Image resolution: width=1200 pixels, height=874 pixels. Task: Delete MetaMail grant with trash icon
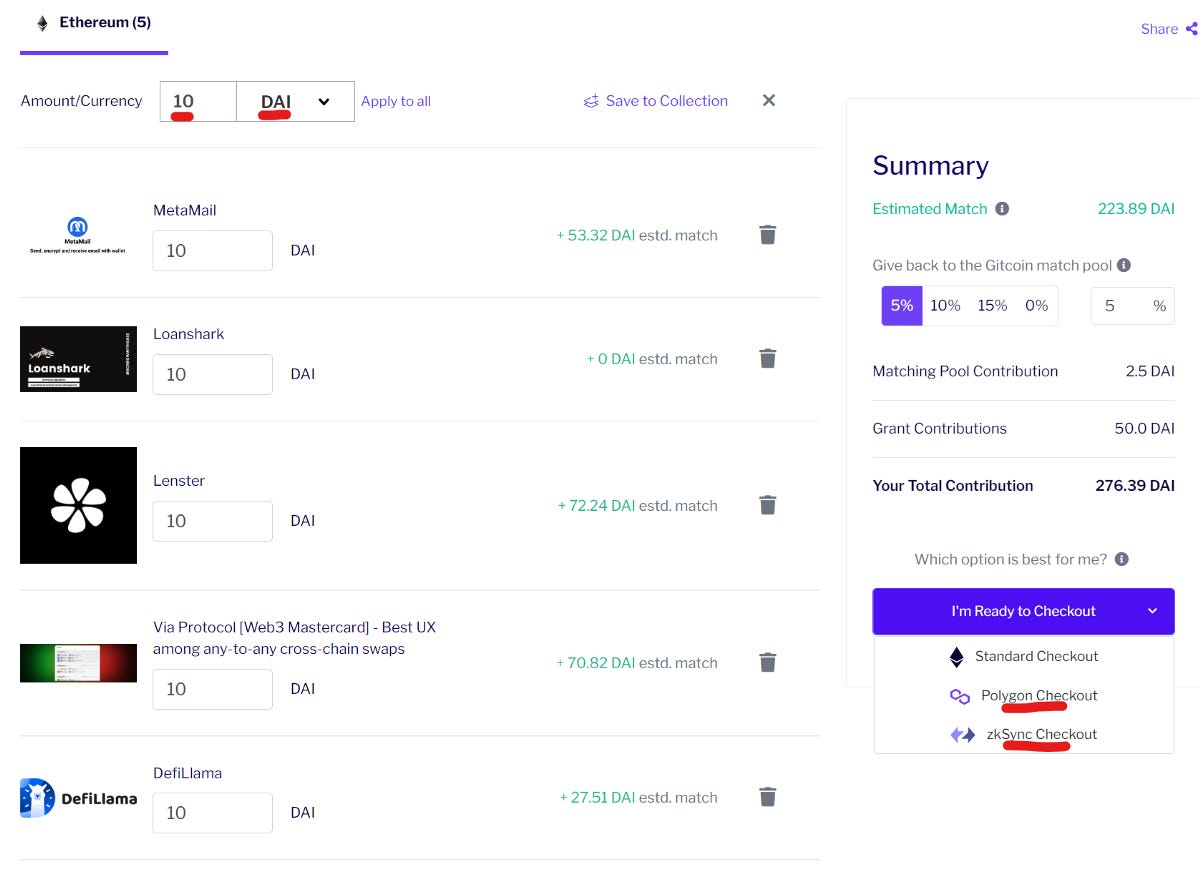pos(767,235)
